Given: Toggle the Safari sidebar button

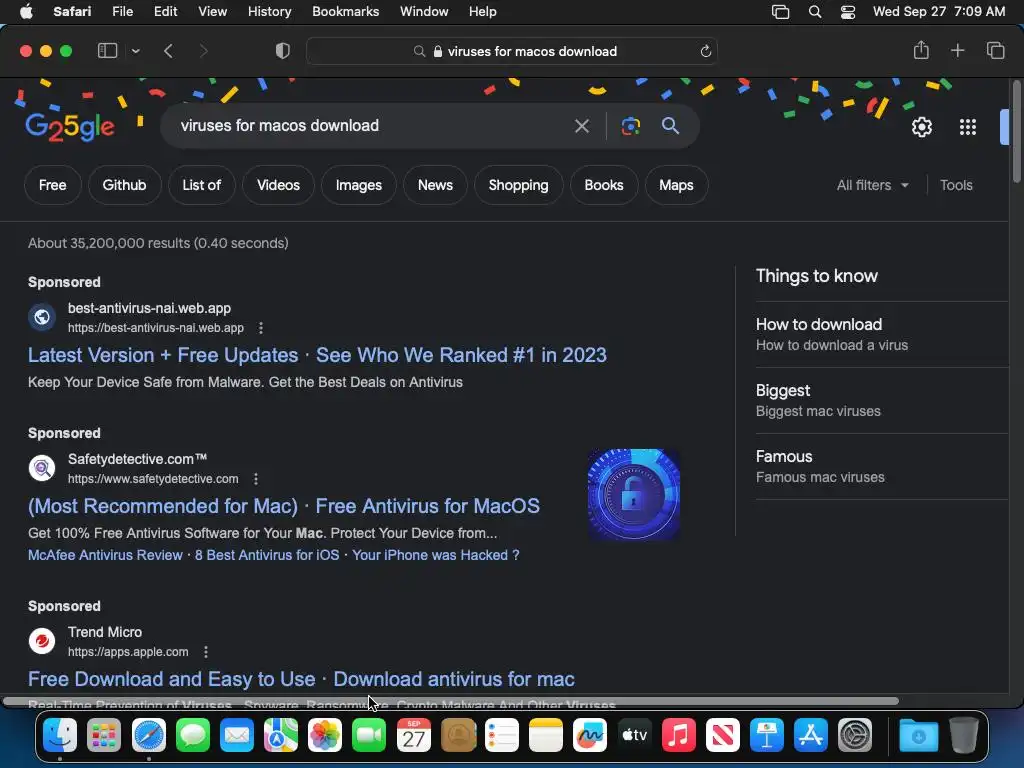Looking at the screenshot, I should 107,51.
